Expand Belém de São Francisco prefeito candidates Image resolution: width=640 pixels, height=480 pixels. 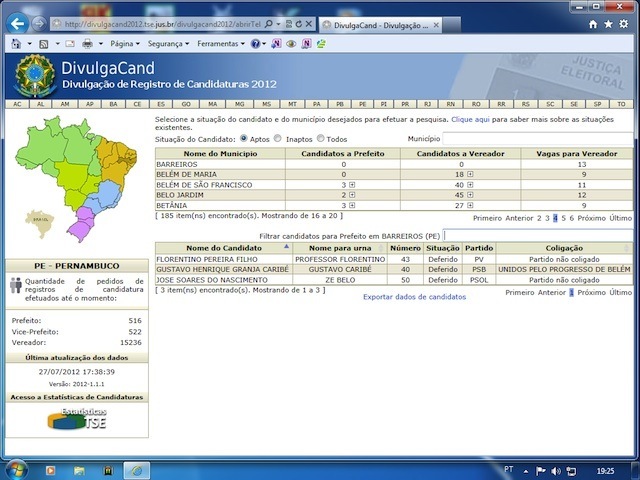pyautogui.click(x=352, y=185)
